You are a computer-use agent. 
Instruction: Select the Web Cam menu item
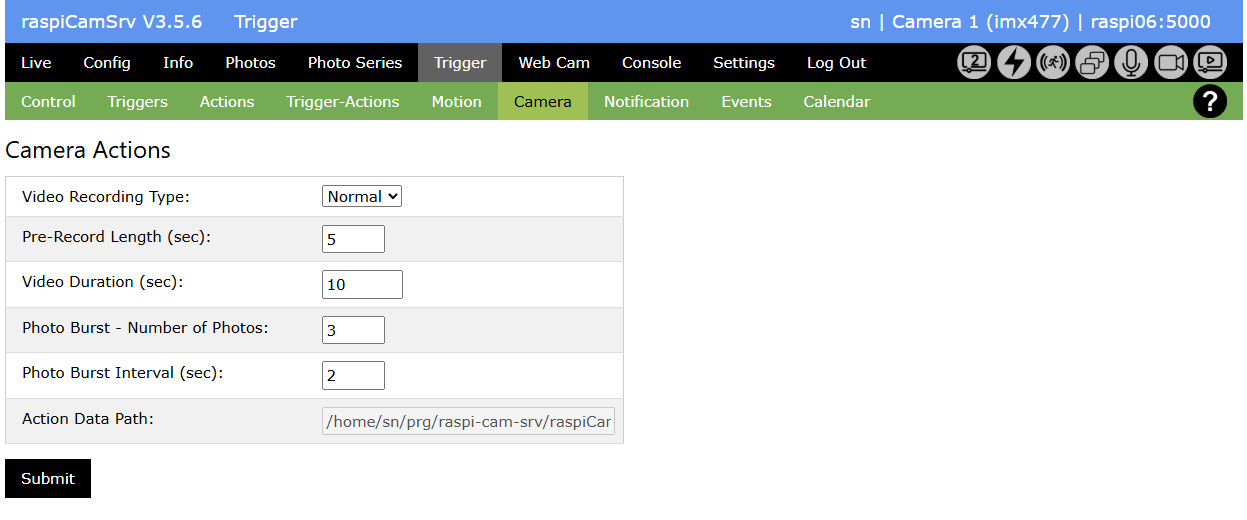(554, 63)
